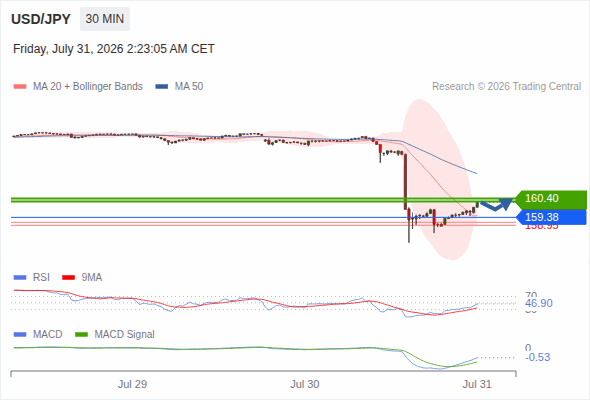The image size is (590, 400).
Task: Click the Jul 30 axis label
Action: point(304,384)
